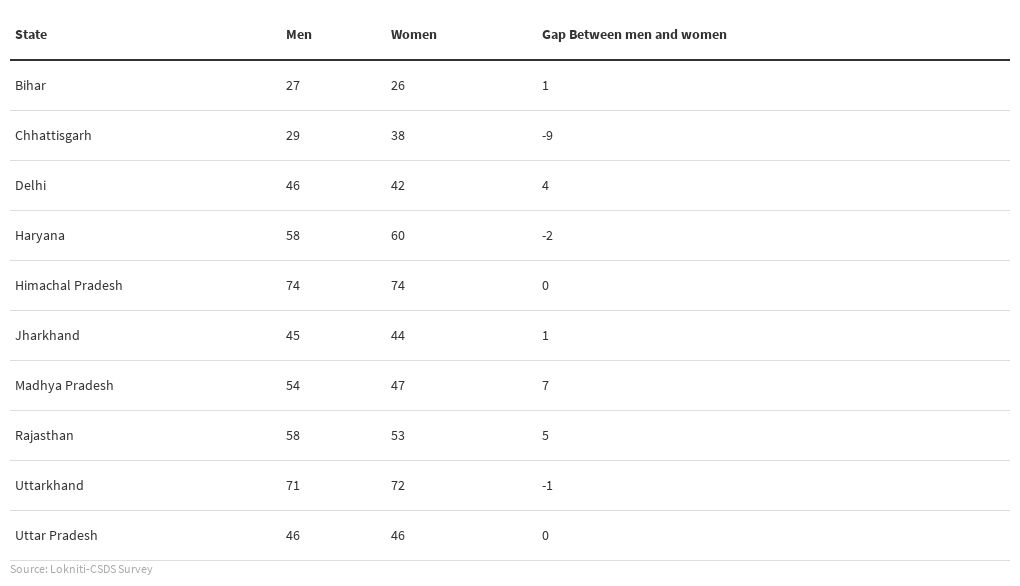Screen dimensions: 1020x586
Task: Select the Women value 72 for Uttarkhand
Action: pos(397,485)
